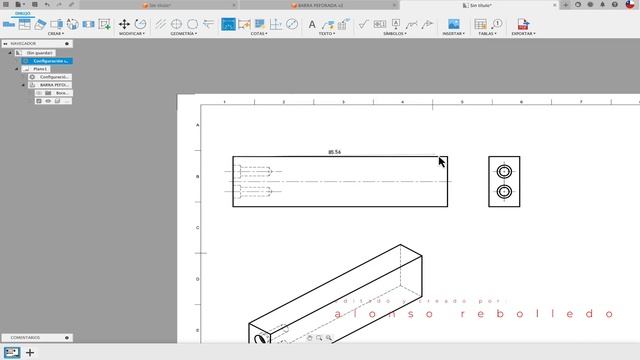The width and height of the screenshot is (640, 360).
Task: Click the Export PDF icon
Action: tap(523, 24)
